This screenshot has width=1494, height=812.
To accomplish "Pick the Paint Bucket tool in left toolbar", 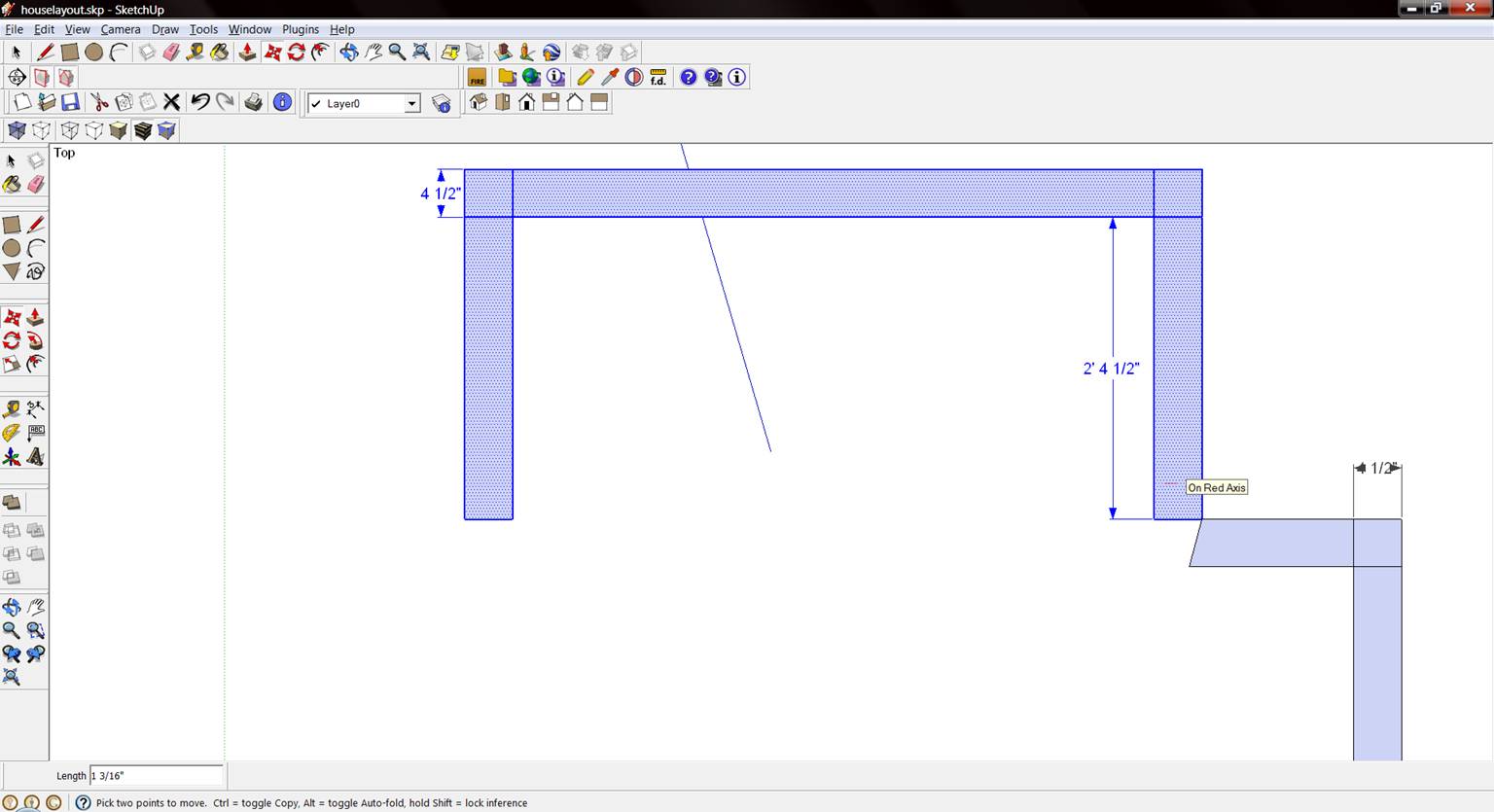I will click(12, 184).
